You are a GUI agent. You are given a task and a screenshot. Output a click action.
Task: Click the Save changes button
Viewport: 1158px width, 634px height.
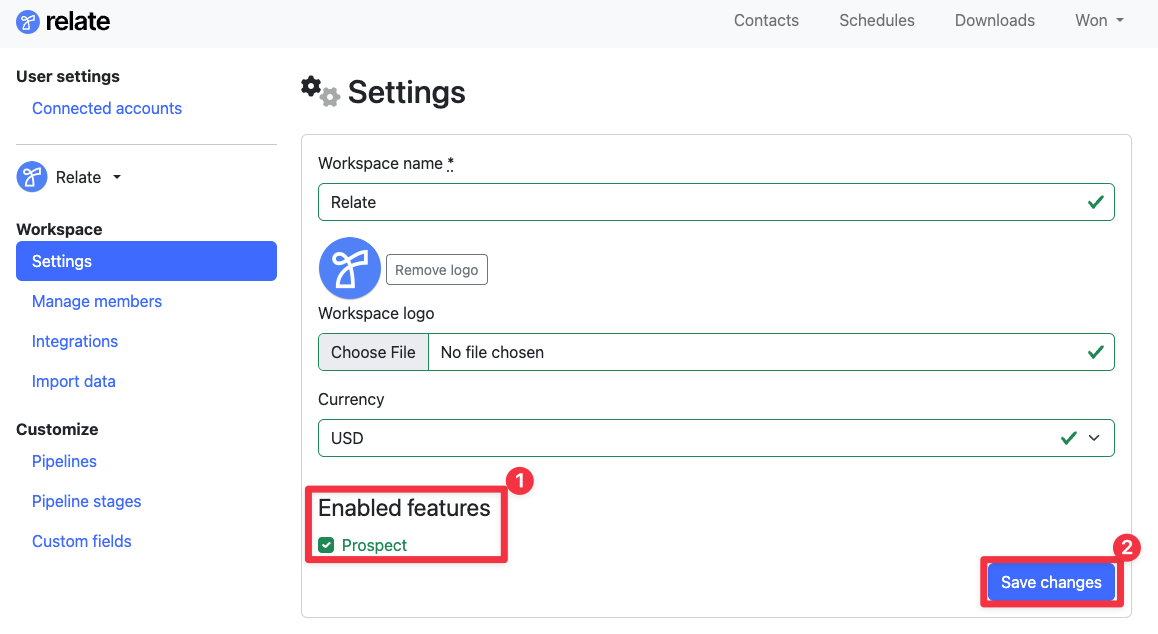1050,581
